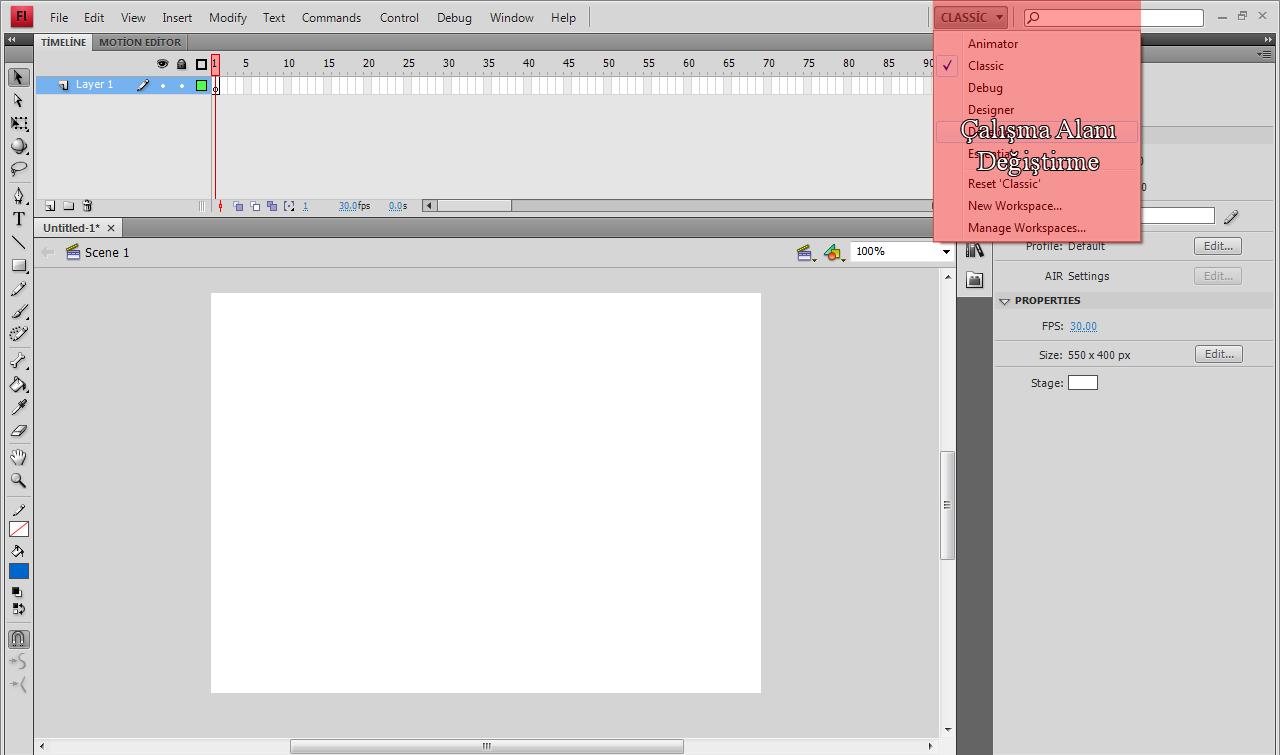1280x755 pixels.
Task: Select the Eraser tool
Action: point(18,430)
